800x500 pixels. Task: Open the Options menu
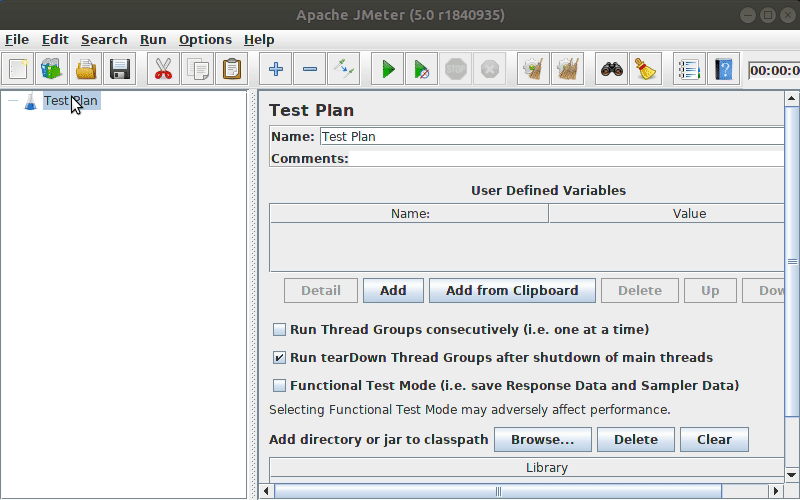[205, 40]
